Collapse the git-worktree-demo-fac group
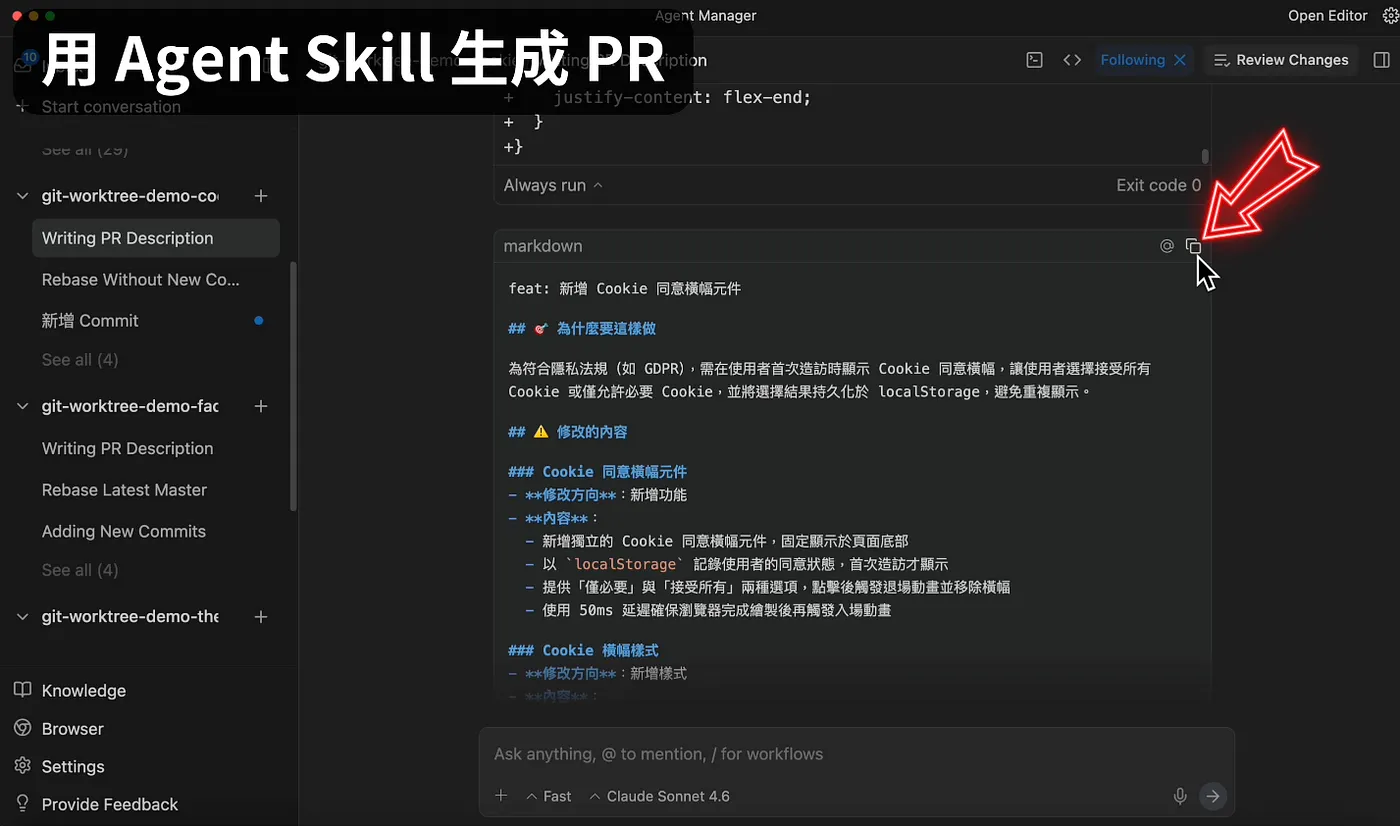1400x826 pixels. [x=22, y=406]
